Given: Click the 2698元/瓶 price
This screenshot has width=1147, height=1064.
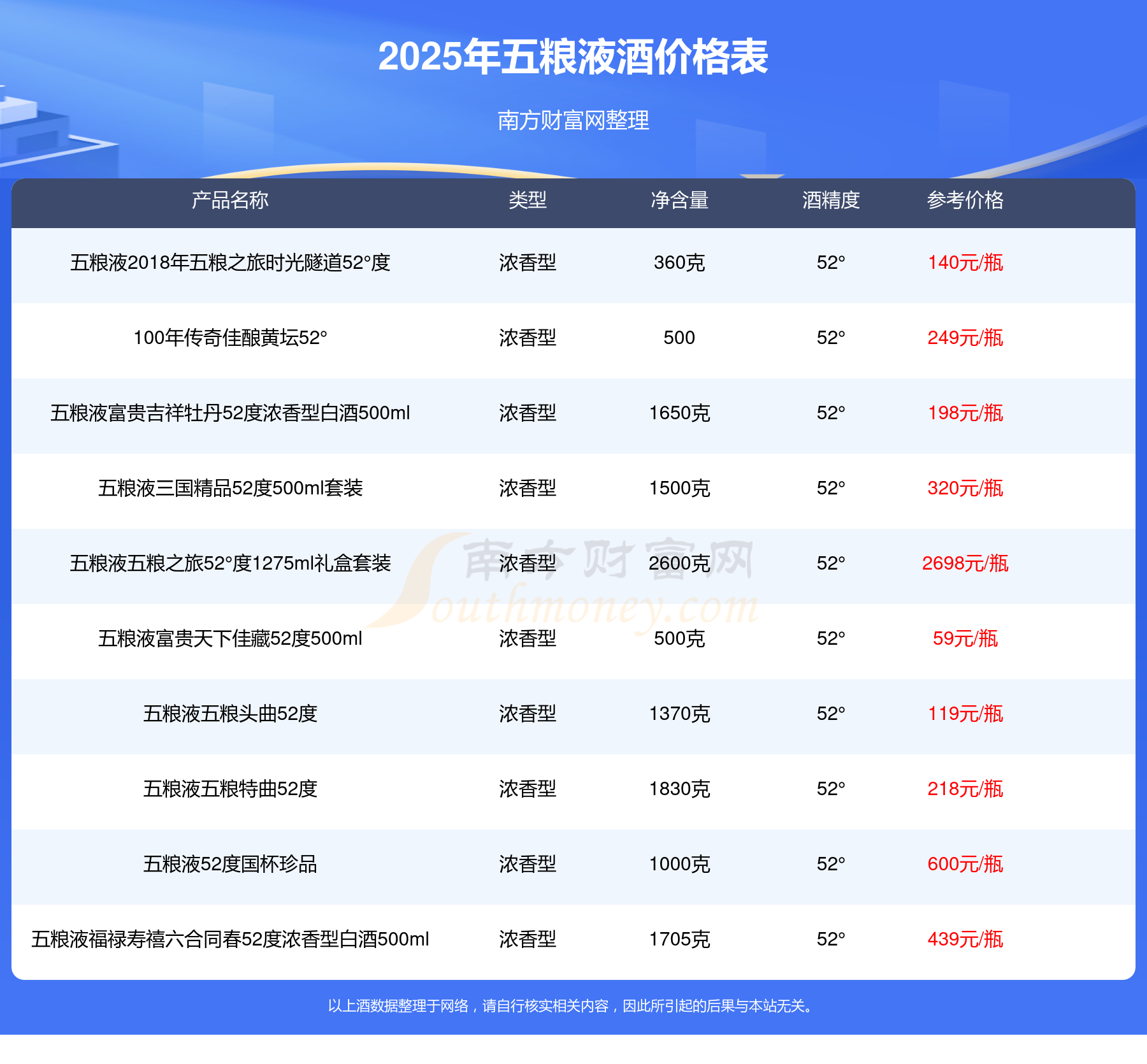Looking at the screenshot, I should click(x=965, y=563).
